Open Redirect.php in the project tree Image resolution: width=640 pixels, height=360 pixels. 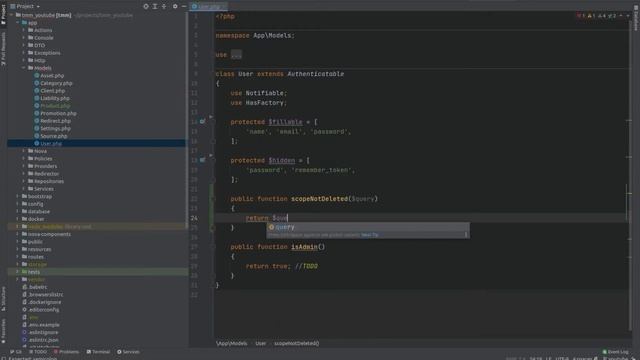(x=52, y=121)
